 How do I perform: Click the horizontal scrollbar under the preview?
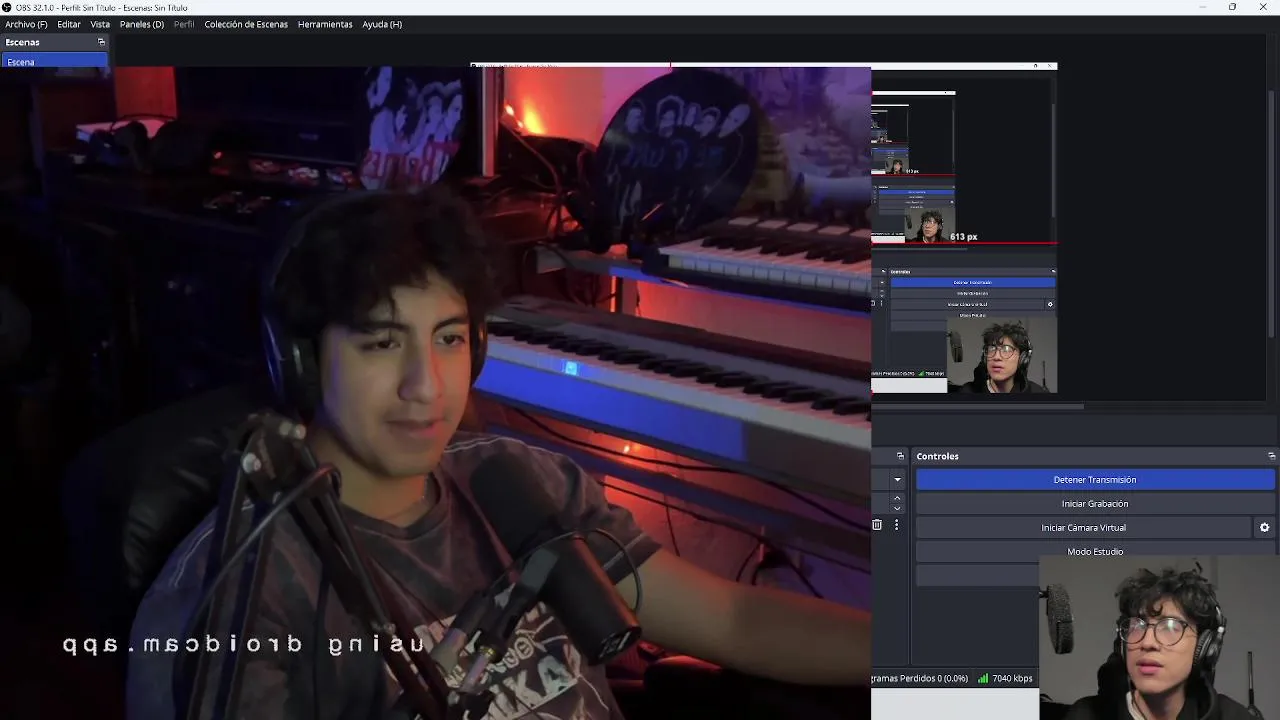click(x=978, y=407)
